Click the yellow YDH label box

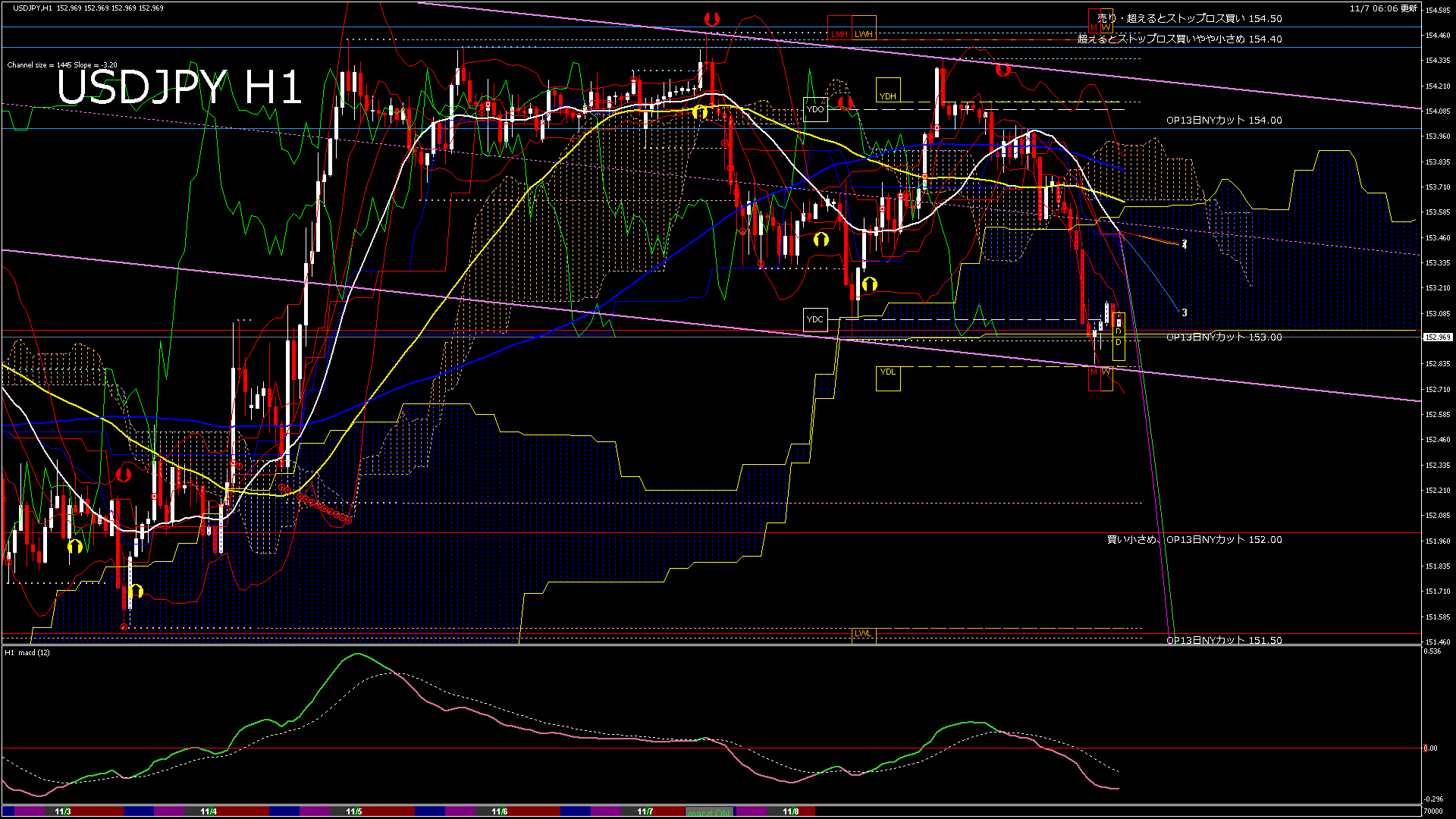887,89
